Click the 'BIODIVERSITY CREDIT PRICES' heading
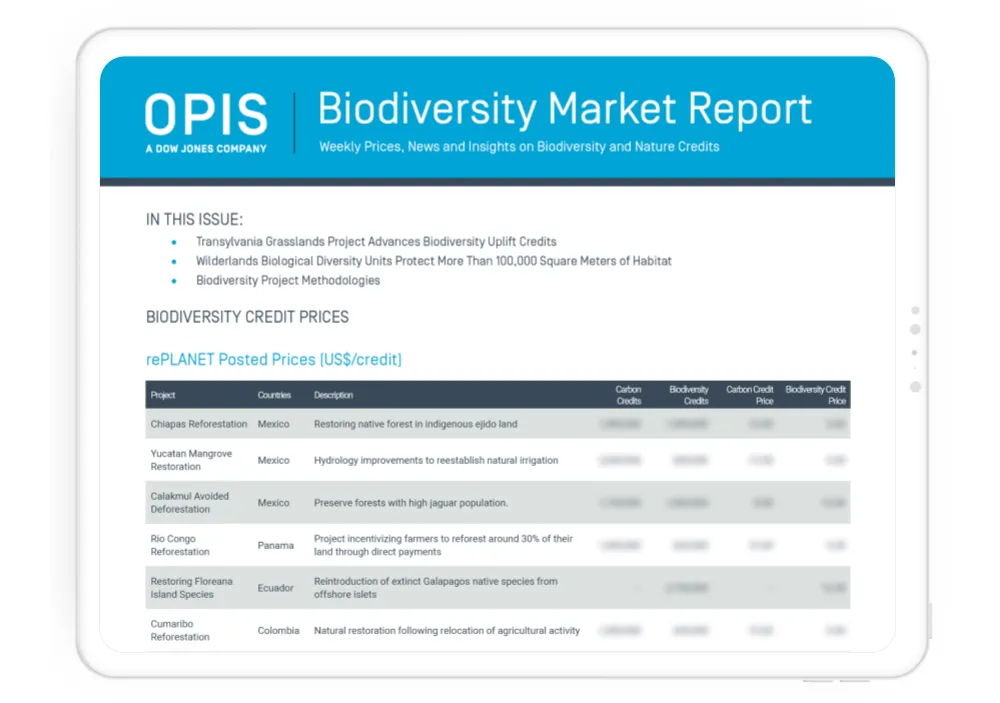The height and width of the screenshot is (703, 1000). click(247, 317)
